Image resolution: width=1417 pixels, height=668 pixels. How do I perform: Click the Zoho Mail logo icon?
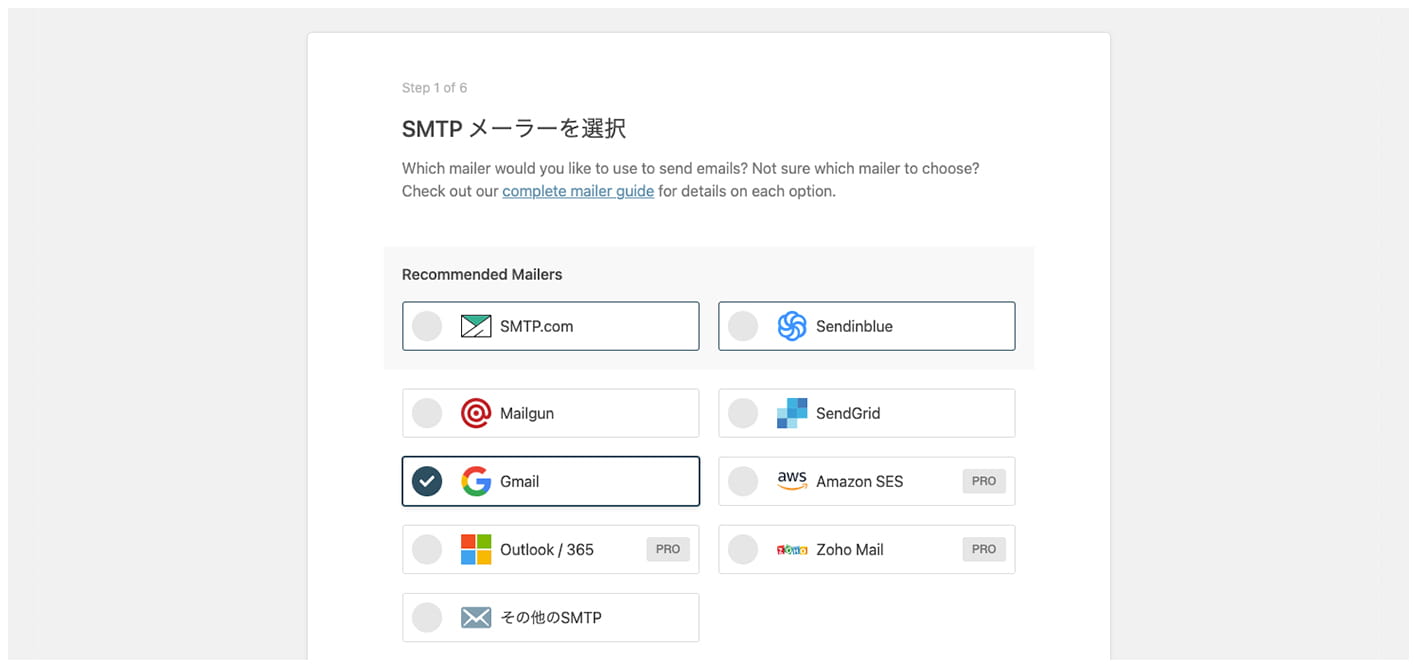click(792, 549)
